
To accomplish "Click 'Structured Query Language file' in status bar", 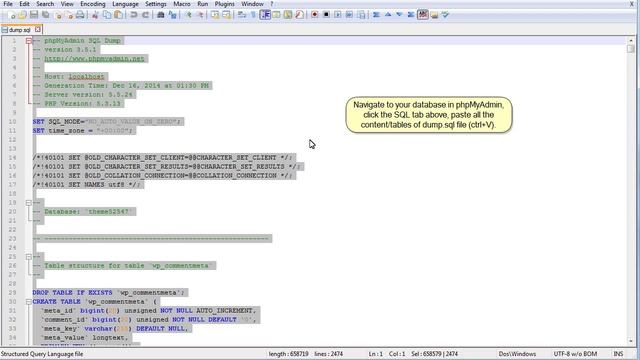I will (x=42, y=354).
